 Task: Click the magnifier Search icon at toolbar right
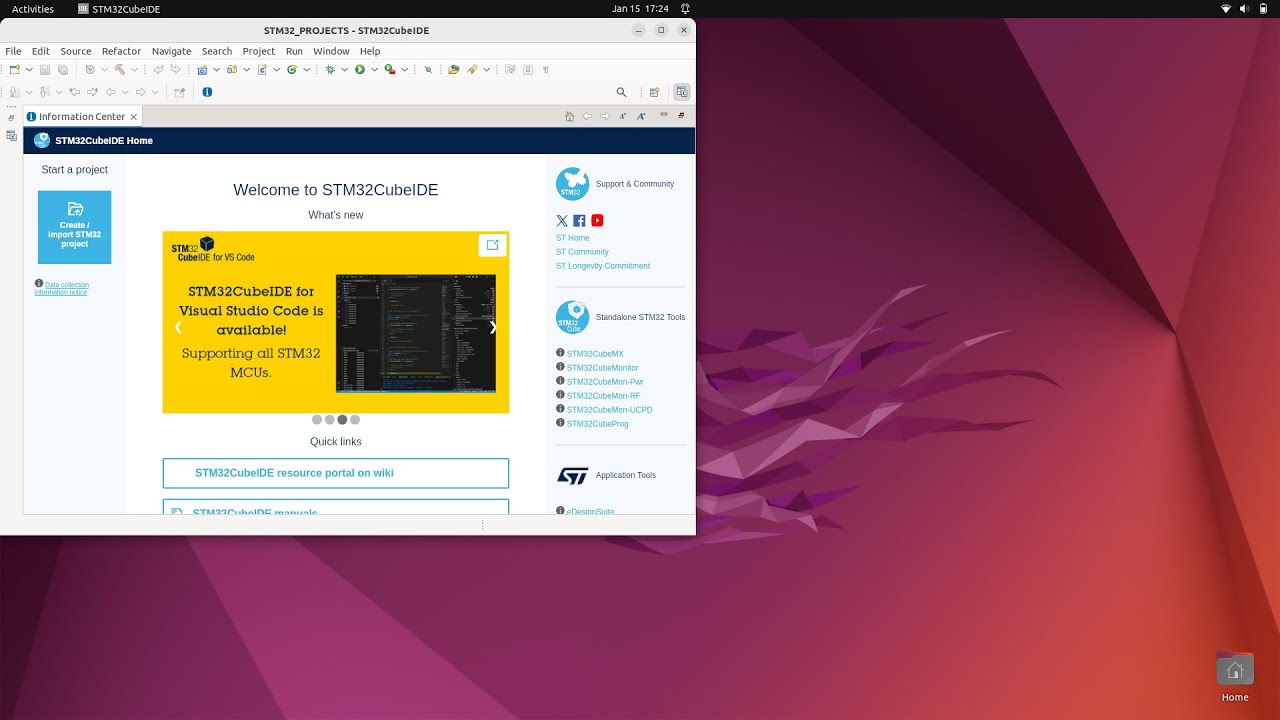(622, 92)
